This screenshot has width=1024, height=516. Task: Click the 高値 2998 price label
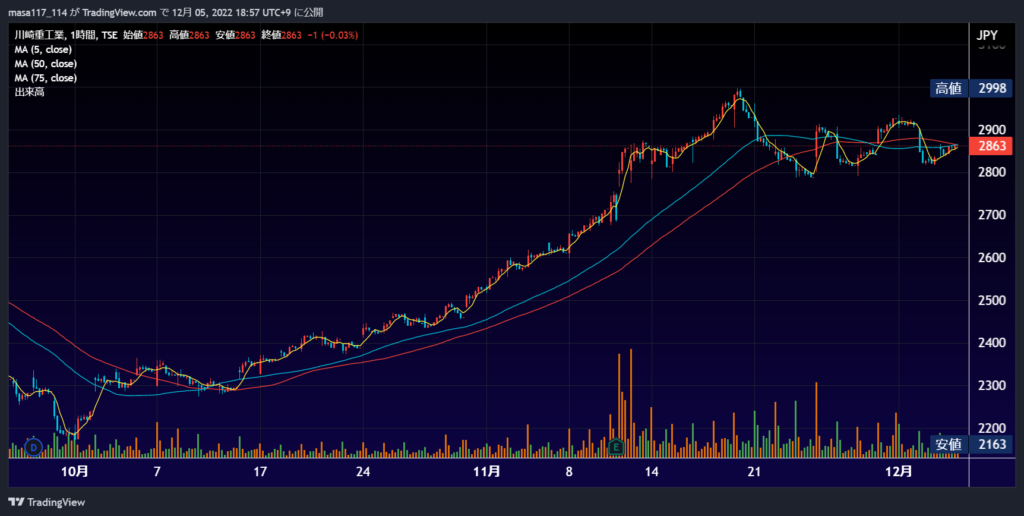coord(971,88)
